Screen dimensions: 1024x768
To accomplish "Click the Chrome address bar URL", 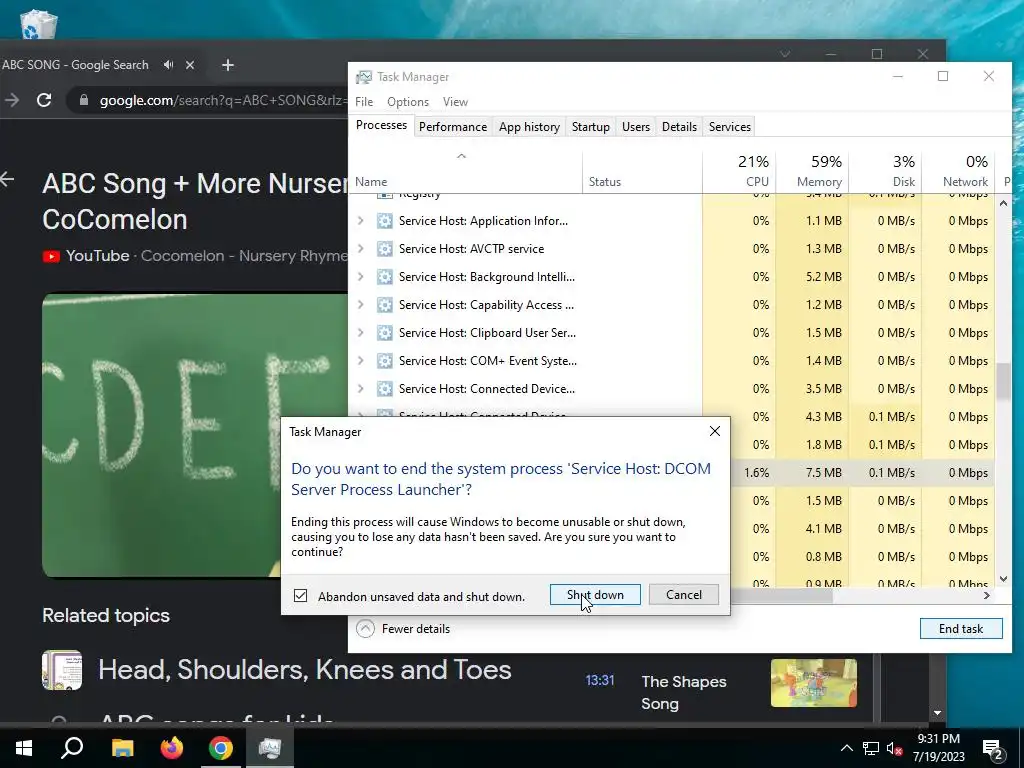I will click(223, 101).
